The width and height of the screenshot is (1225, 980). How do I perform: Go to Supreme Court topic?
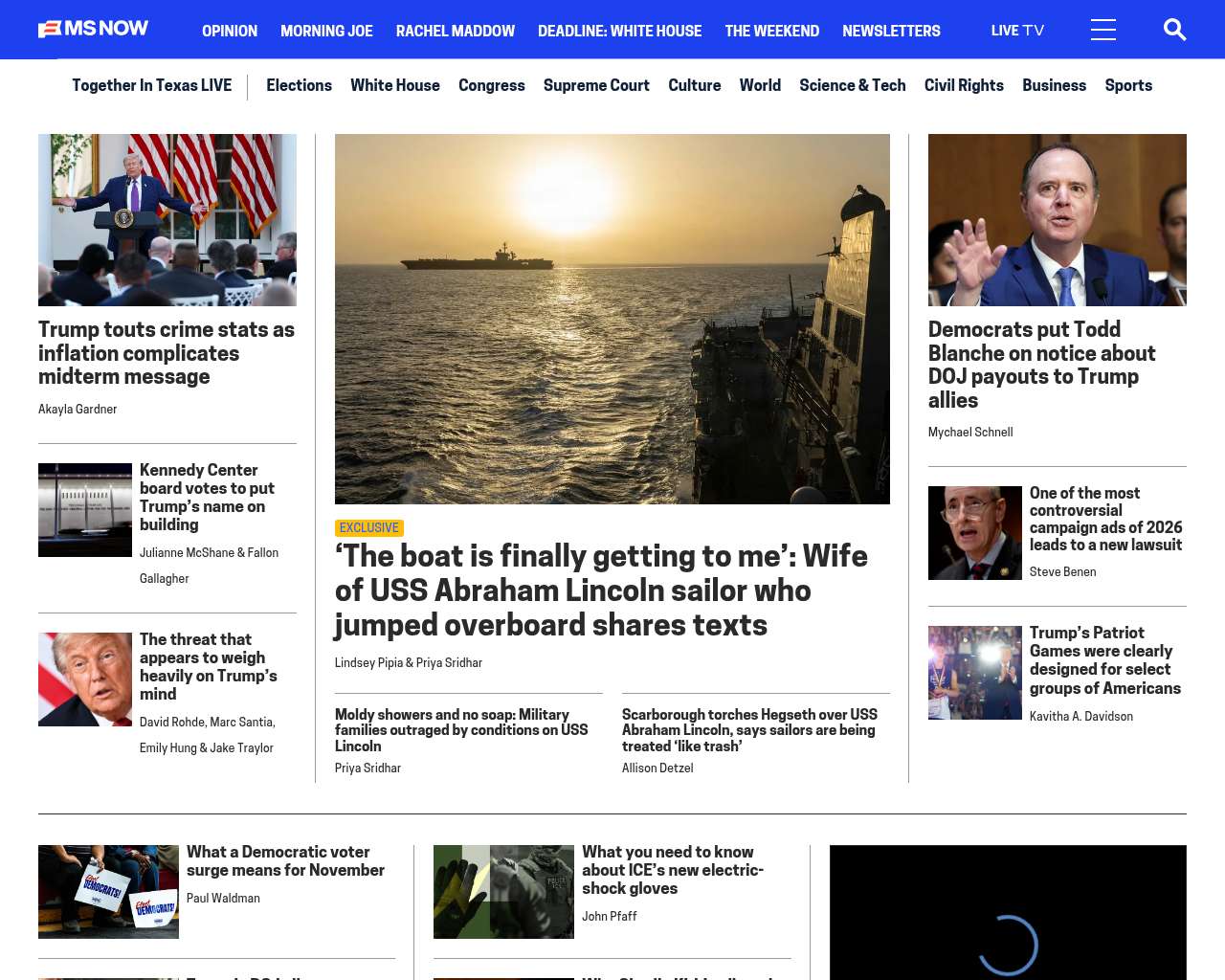click(x=596, y=85)
